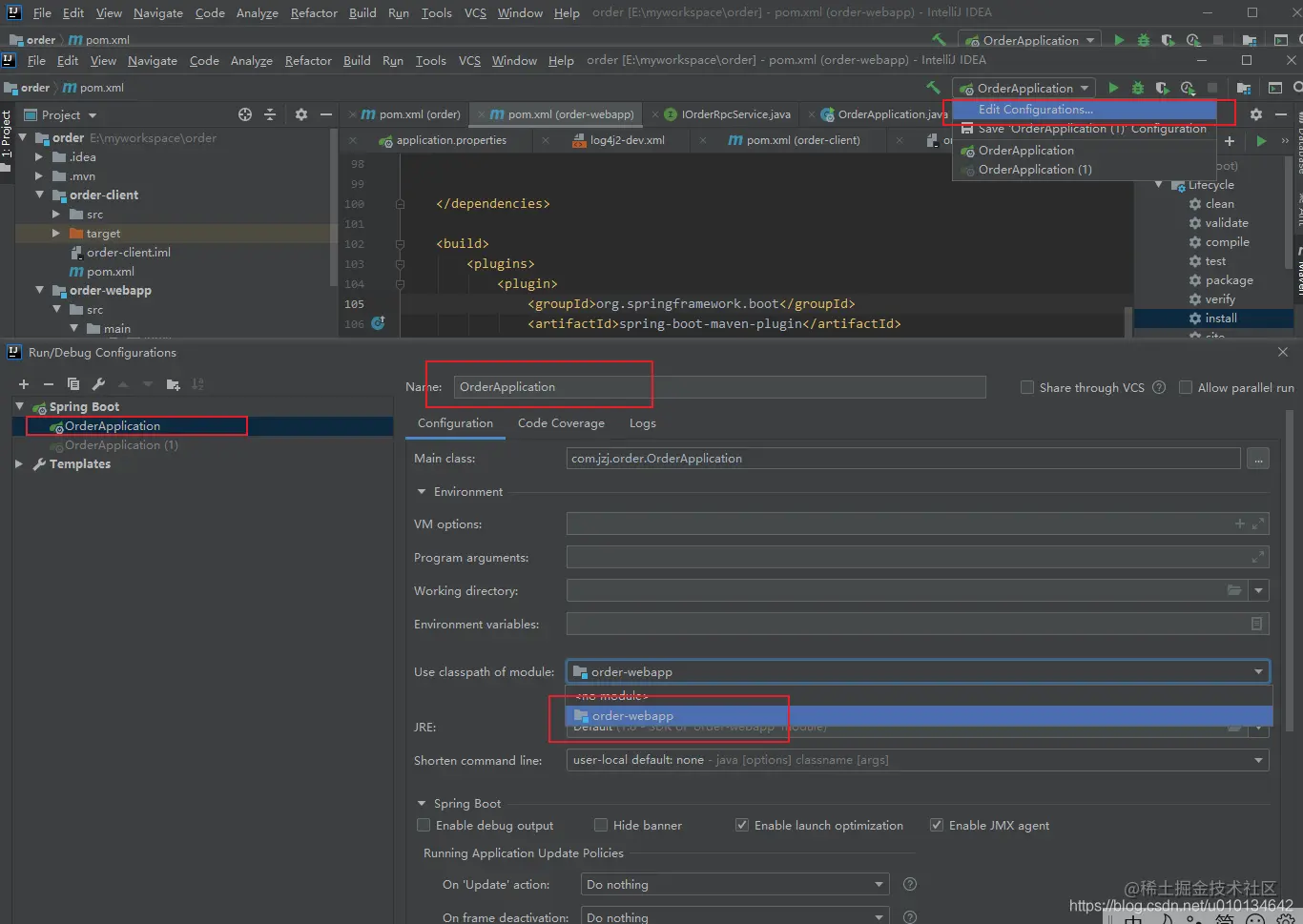Screen dimensions: 1303x924
Task: Click the dialog's vertical scrollbar
Action: pyautogui.click(x=1290, y=572)
